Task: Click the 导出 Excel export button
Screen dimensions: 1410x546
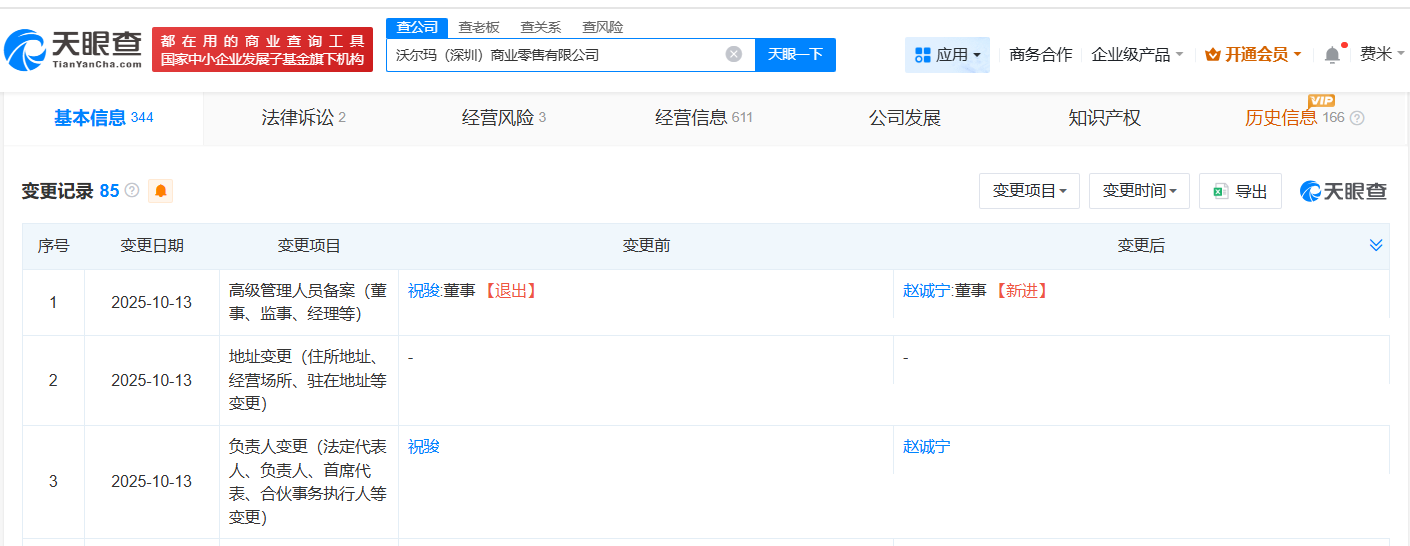Action: [x=1240, y=191]
